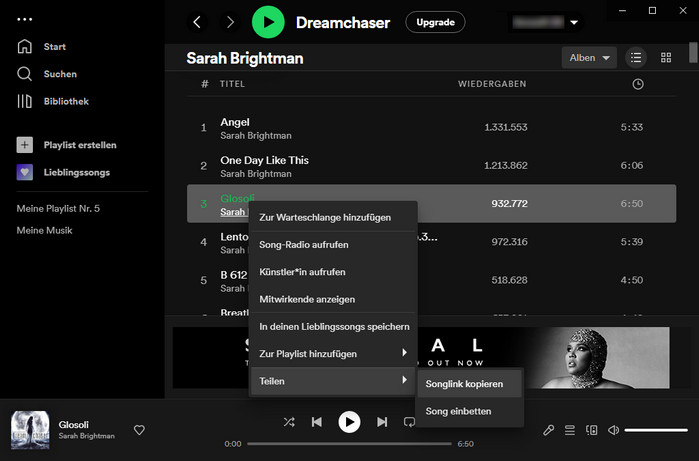Click play count 1.331.553 for Angel
Image resolution: width=699 pixels, height=461 pixels.
(506, 127)
